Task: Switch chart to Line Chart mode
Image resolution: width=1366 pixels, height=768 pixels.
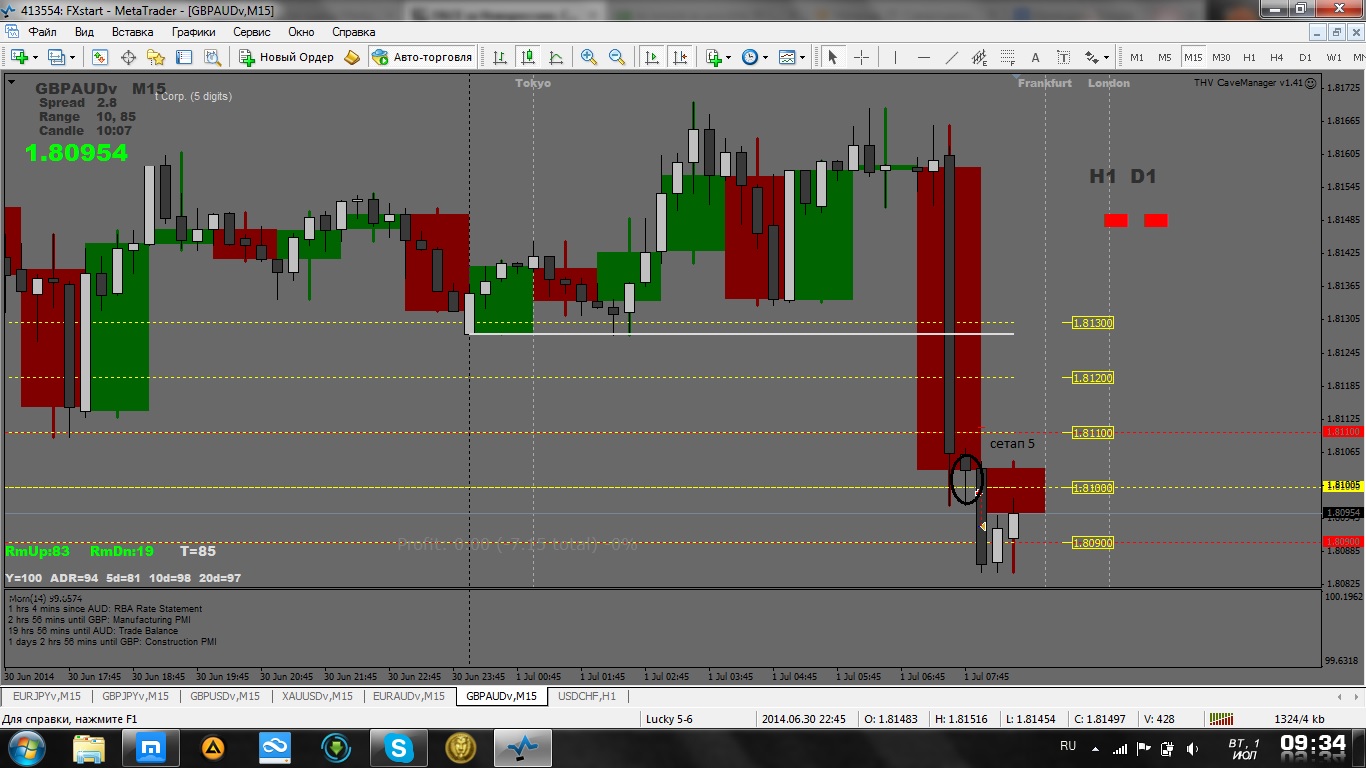Action: (556, 57)
